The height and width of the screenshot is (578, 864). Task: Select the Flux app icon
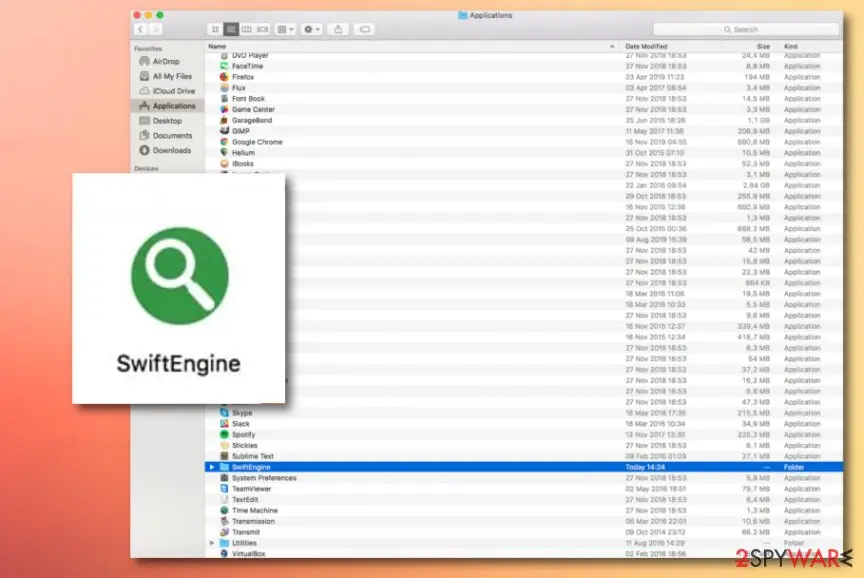(x=224, y=88)
